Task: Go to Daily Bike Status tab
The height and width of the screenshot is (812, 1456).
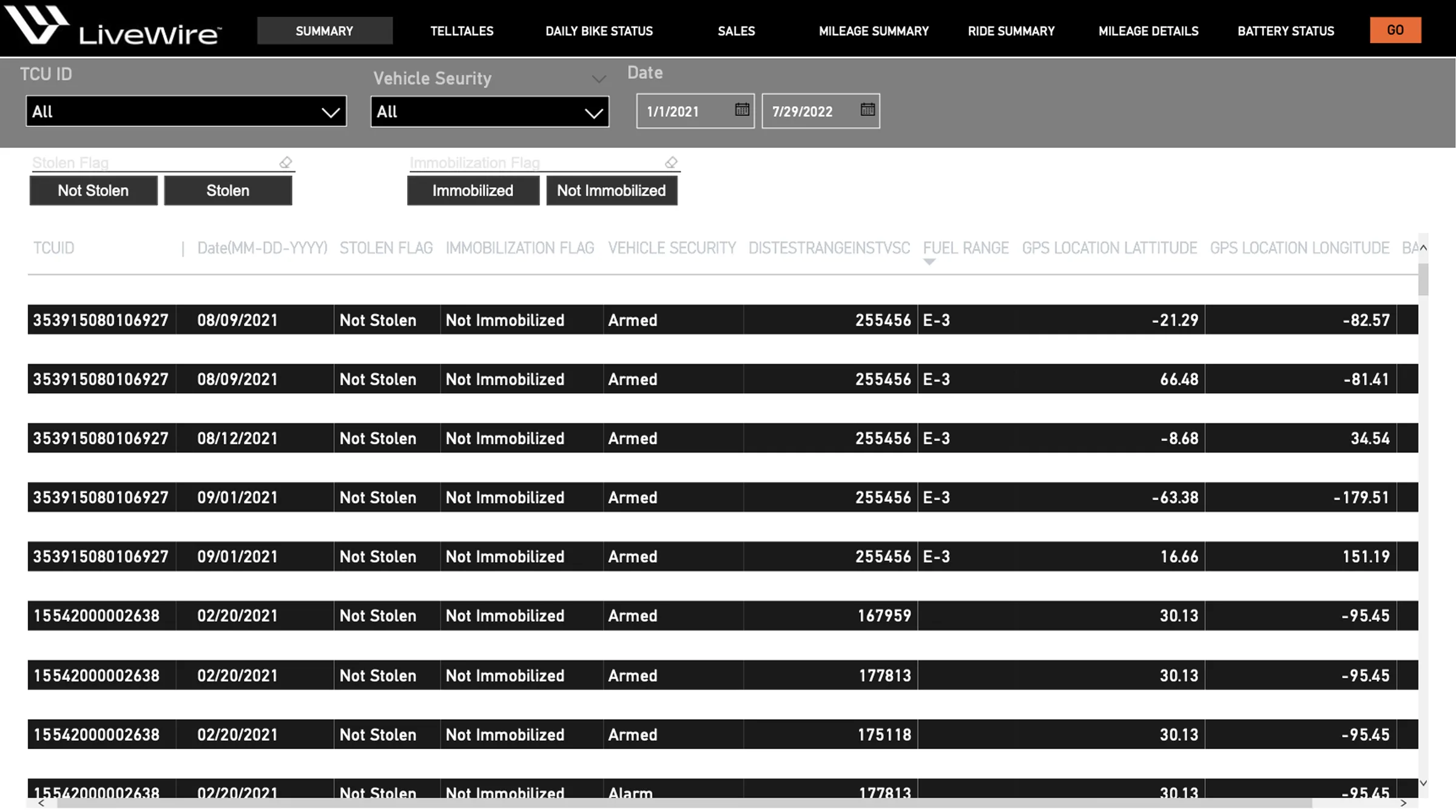Action: click(x=599, y=31)
